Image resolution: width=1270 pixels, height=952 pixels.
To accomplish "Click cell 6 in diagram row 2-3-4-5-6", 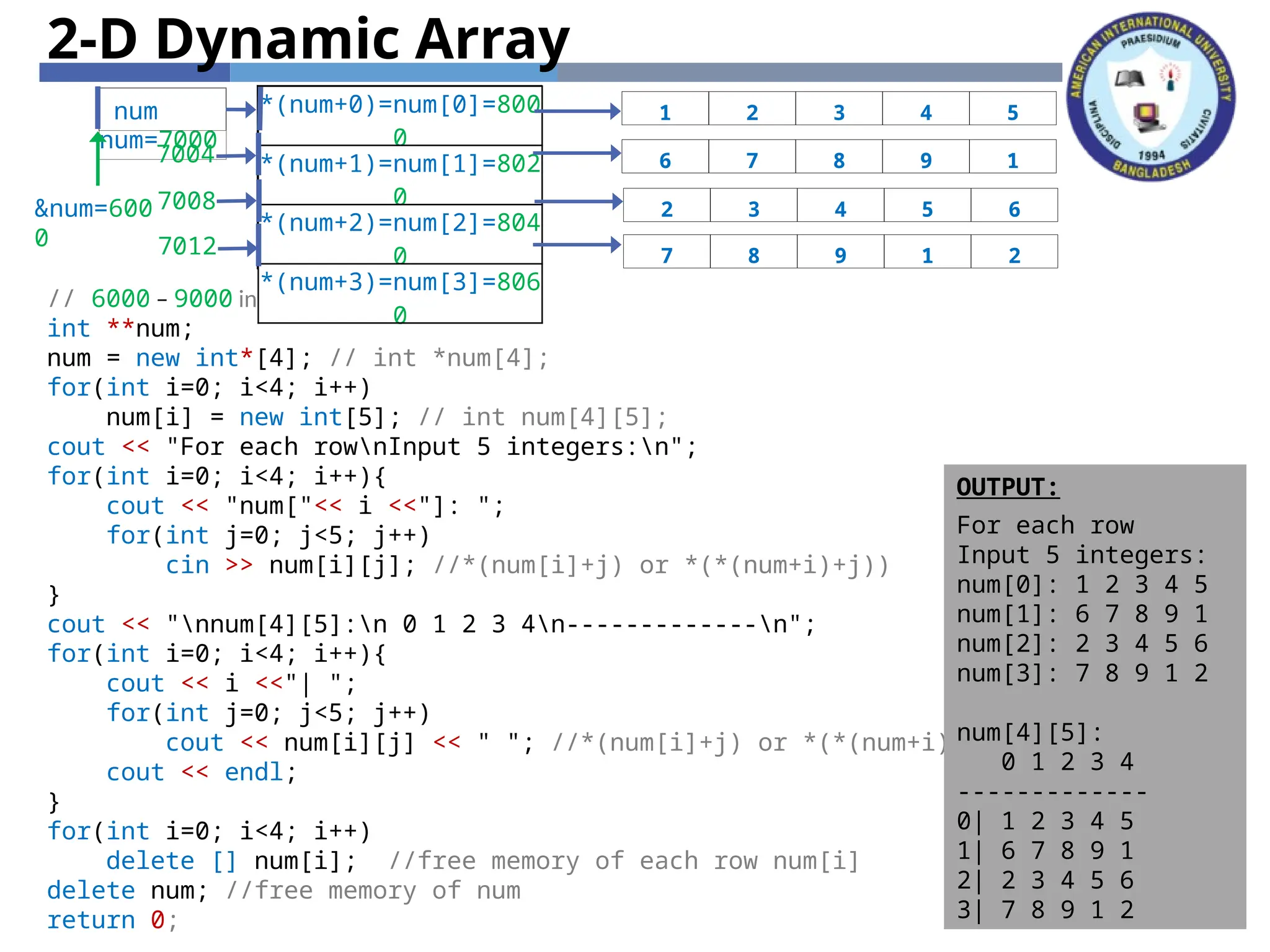I will [1014, 205].
